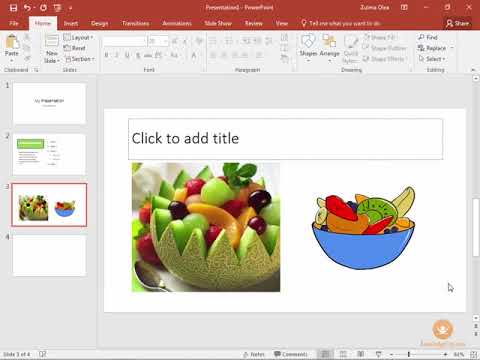Click the Undo arrow icon
This screenshot has width=480, height=360.
pos(27,8)
